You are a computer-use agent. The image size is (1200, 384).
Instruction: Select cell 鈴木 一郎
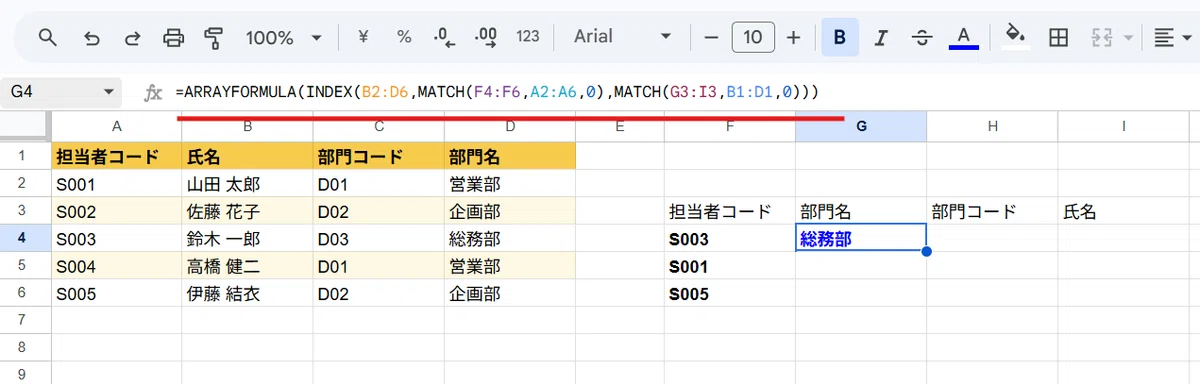click(247, 238)
